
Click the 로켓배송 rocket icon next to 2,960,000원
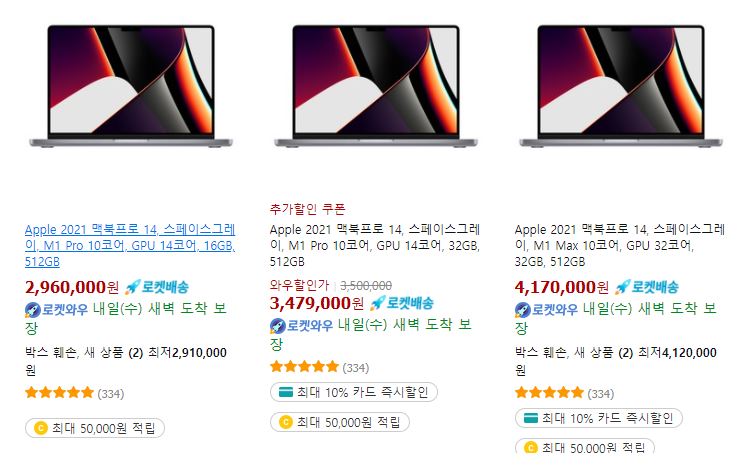(133, 287)
